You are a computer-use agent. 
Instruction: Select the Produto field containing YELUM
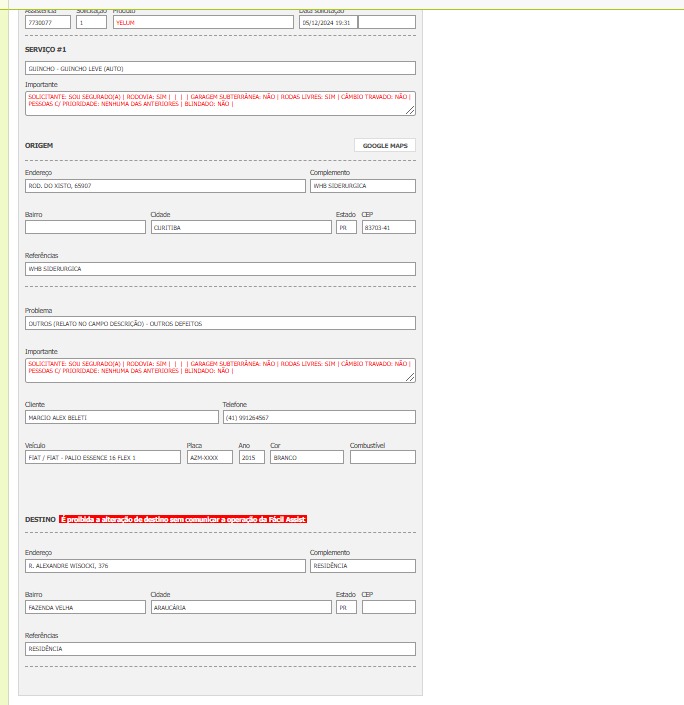(203, 22)
